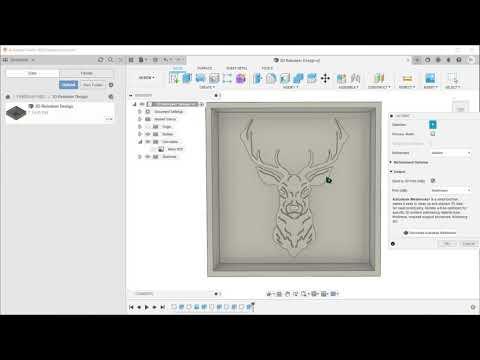Toggle visibility of the Bodies folder

(148, 134)
